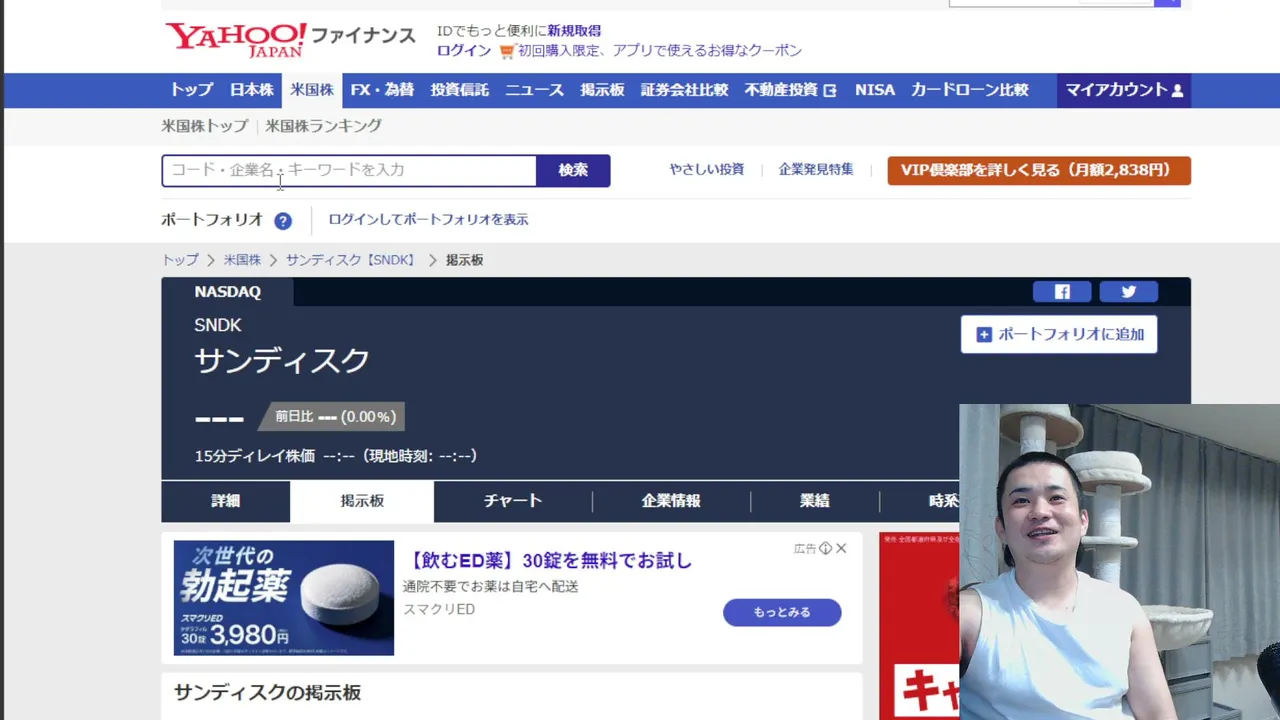The image size is (1280, 720).
Task: Click the ED medicine ad image
Action: 284,598
